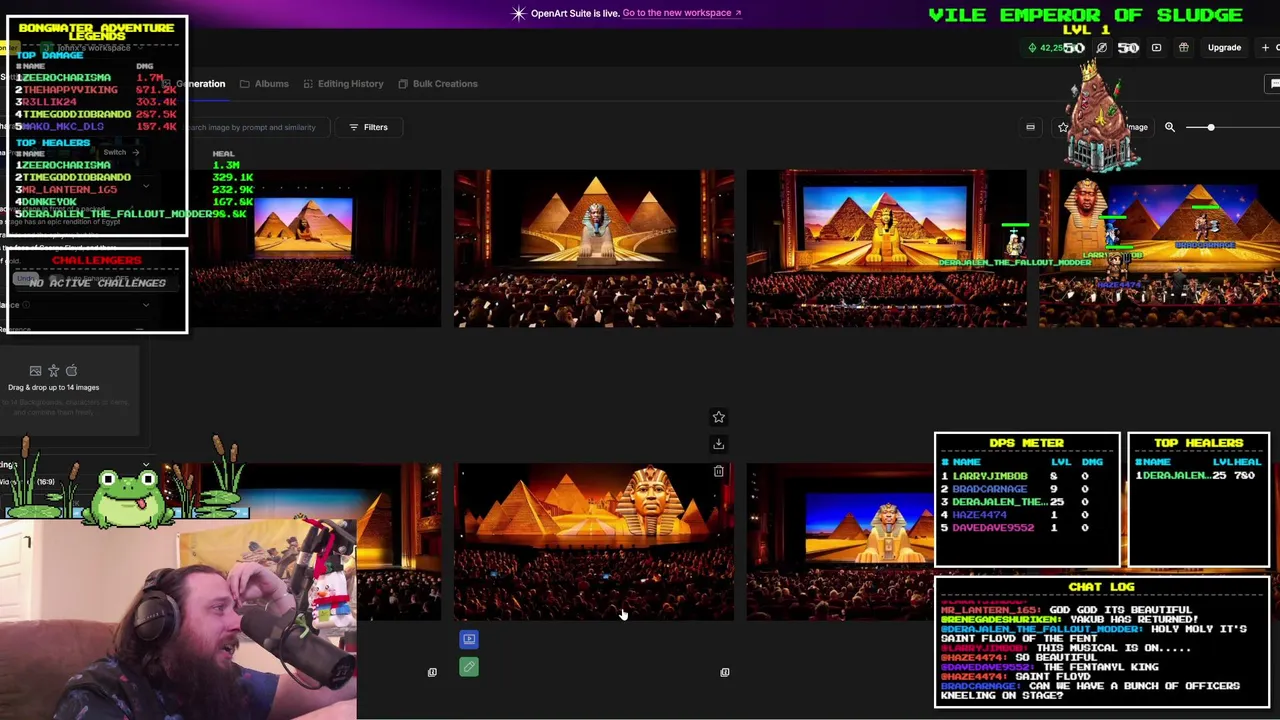
Task: Open the Editing History tab
Action: point(343,84)
